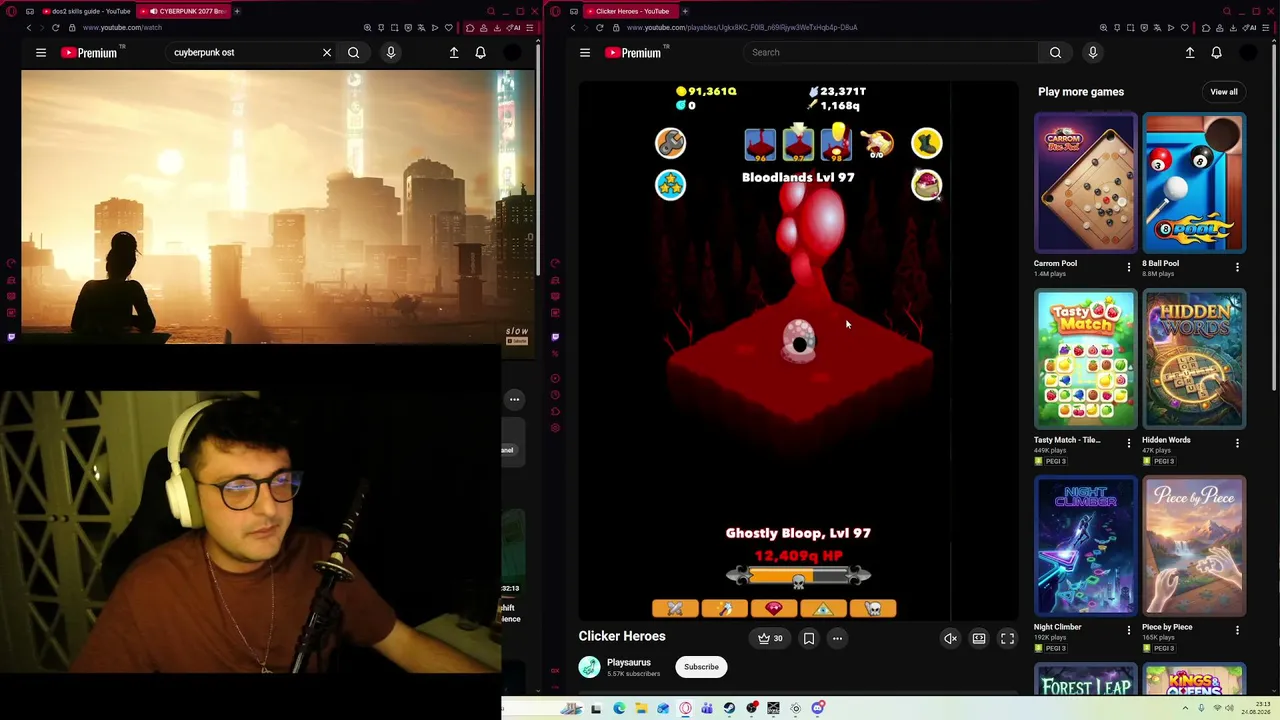The image size is (1280, 720).
Task: Select zone 98 level tile
Action: (836, 144)
